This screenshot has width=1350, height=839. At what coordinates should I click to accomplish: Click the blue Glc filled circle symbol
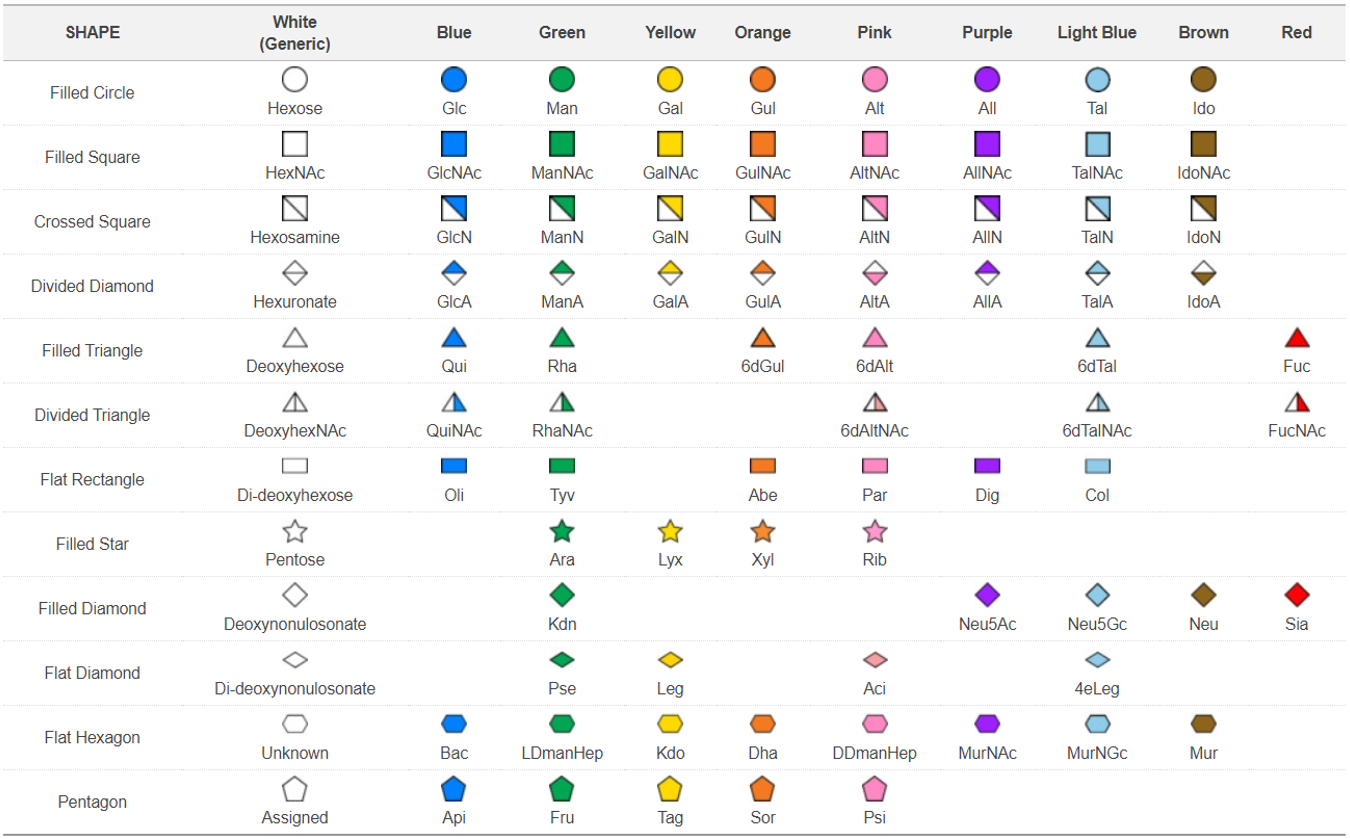pos(454,80)
